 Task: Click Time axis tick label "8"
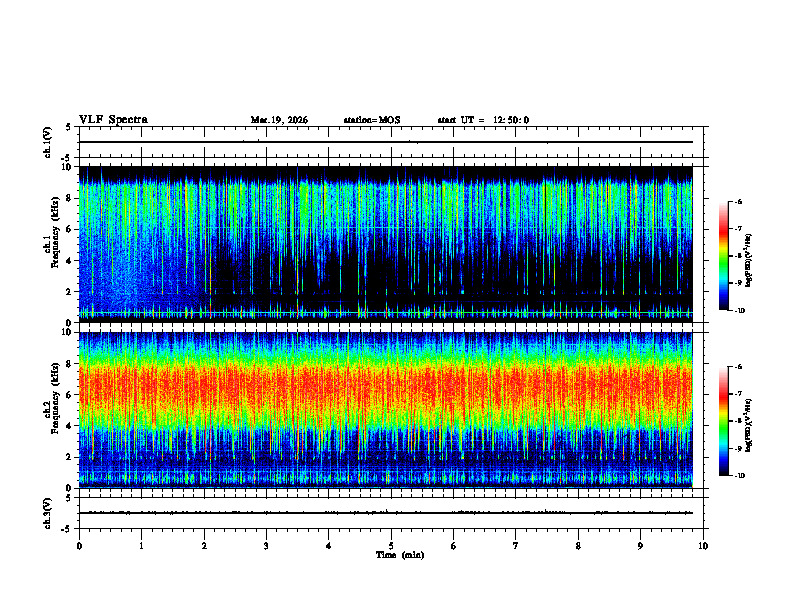point(578,546)
